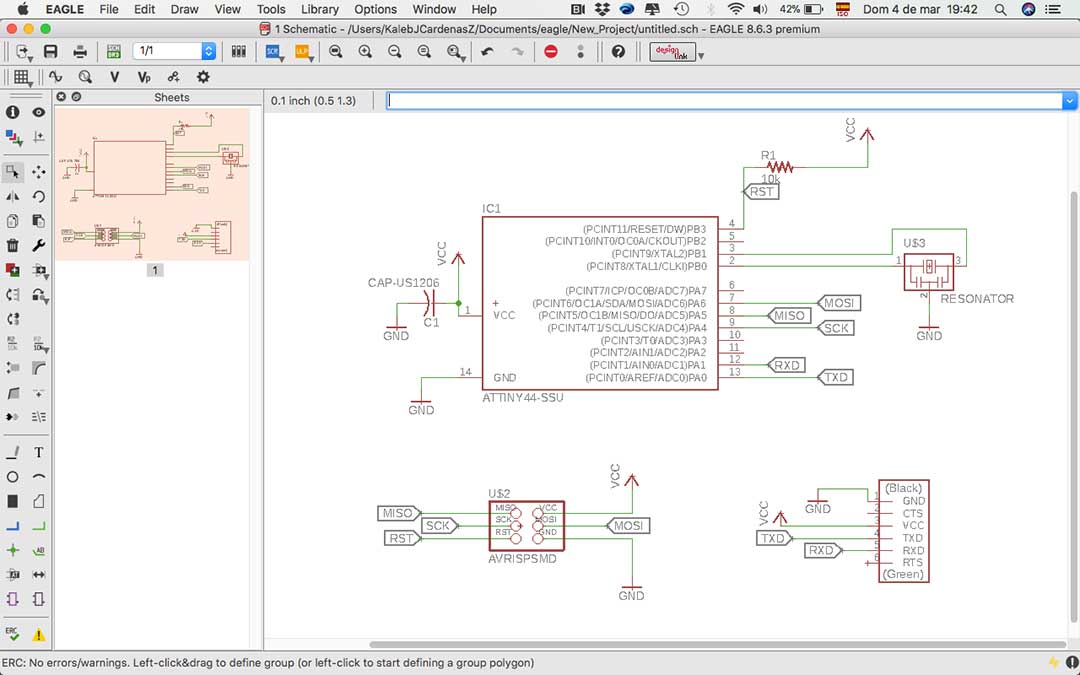Toggle the Show eye tool
This screenshot has height=675, width=1080.
coord(39,112)
